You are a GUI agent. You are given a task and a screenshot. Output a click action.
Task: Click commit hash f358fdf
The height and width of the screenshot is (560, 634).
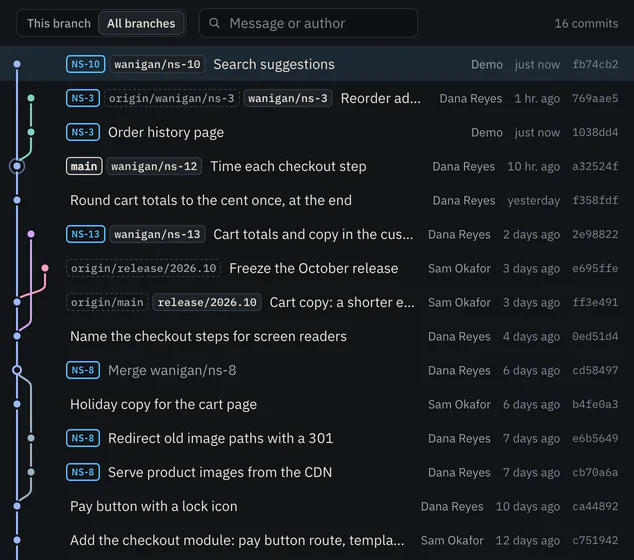point(595,200)
